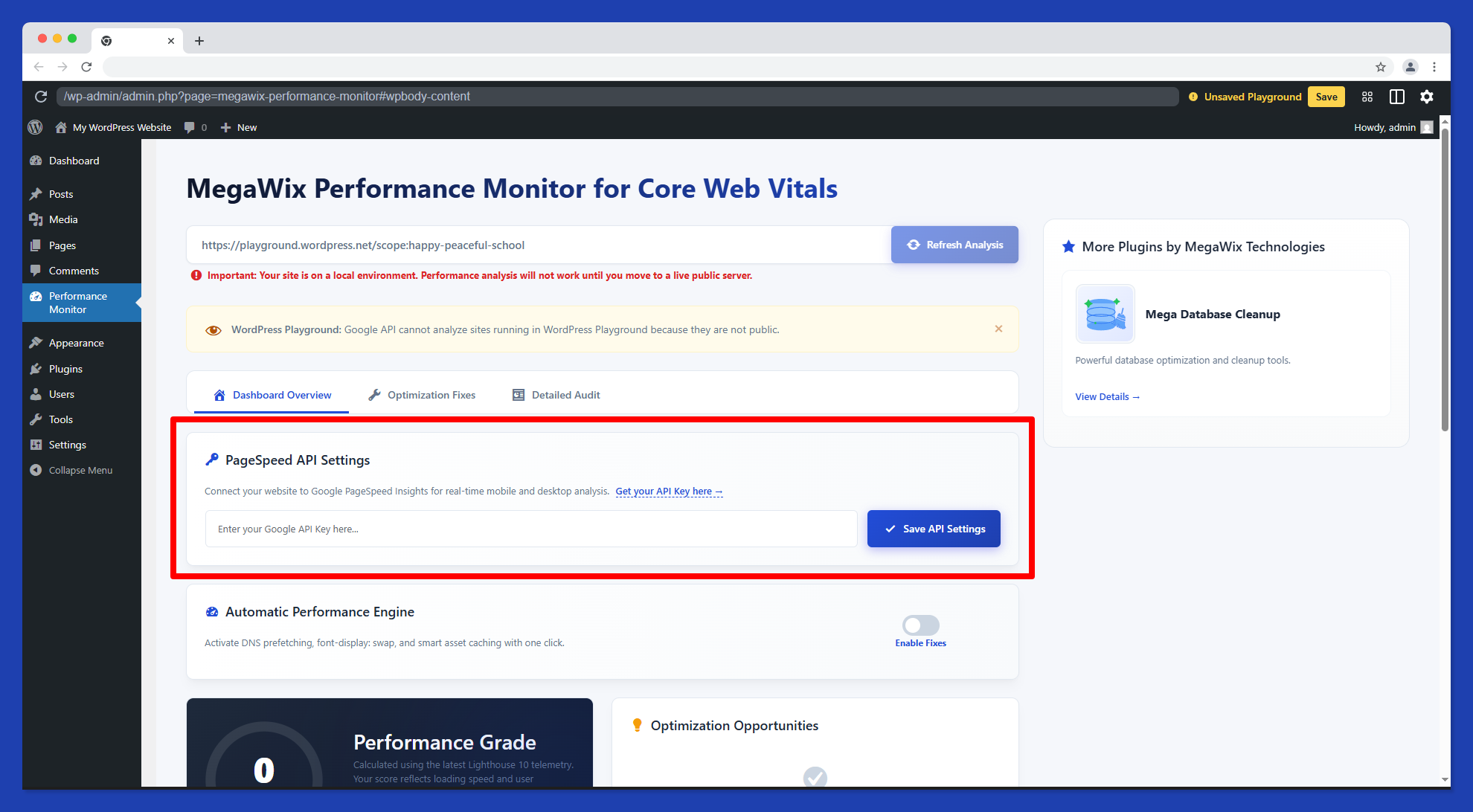Open Plugins via its plug icon
1473x812 pixels.
point(36,368)
